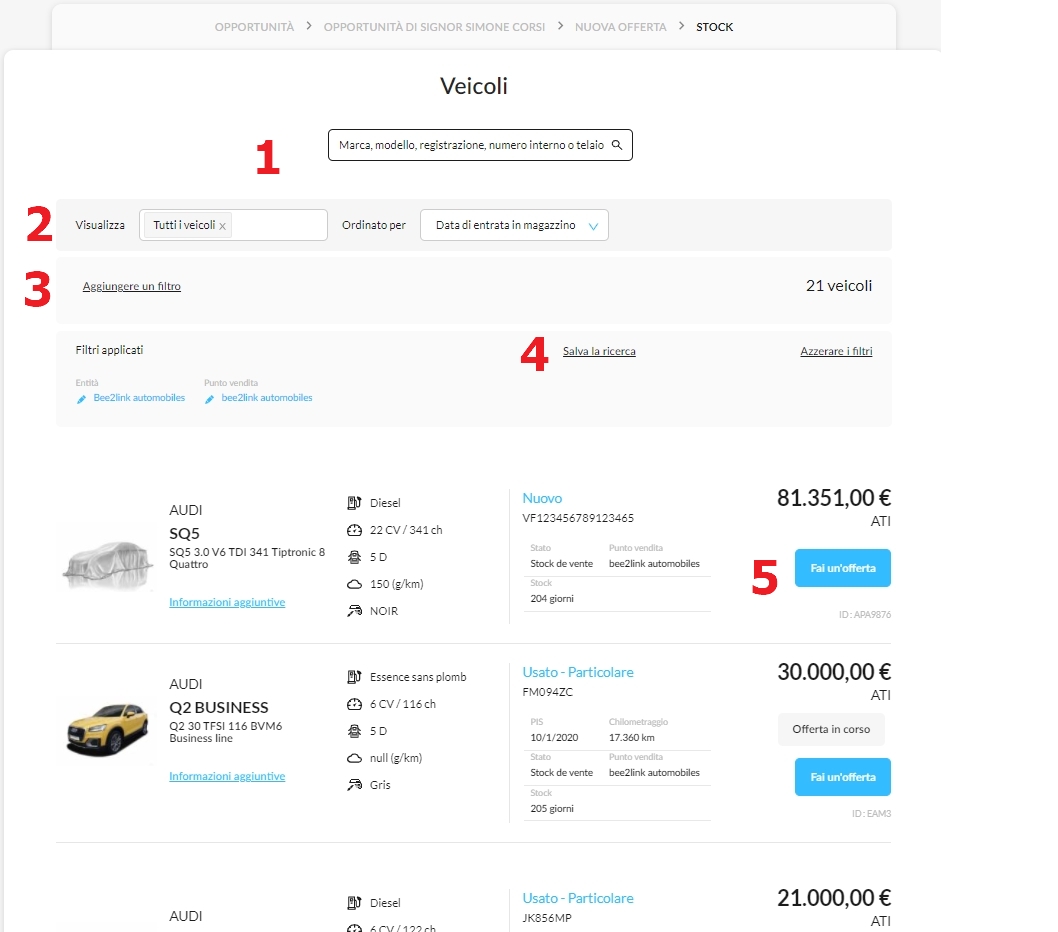Screen dimensions: 1058x932
Task: Click the Entità 'Bee2link automobiles' filter value
Action: 139,398
